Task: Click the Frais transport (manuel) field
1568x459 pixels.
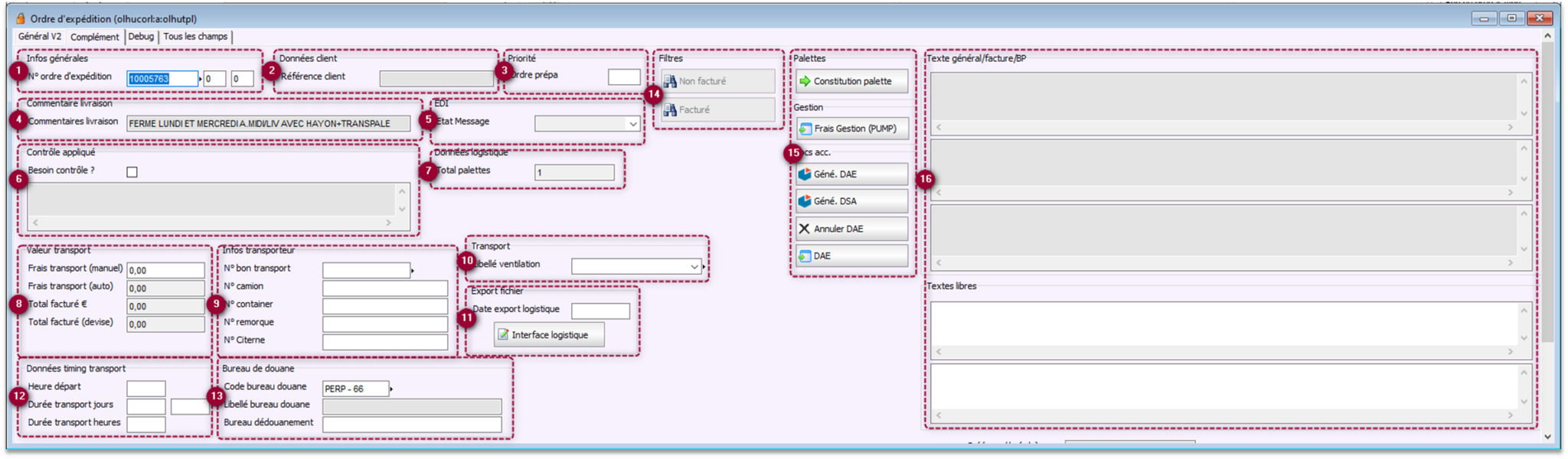Action: tap(165, 270)
